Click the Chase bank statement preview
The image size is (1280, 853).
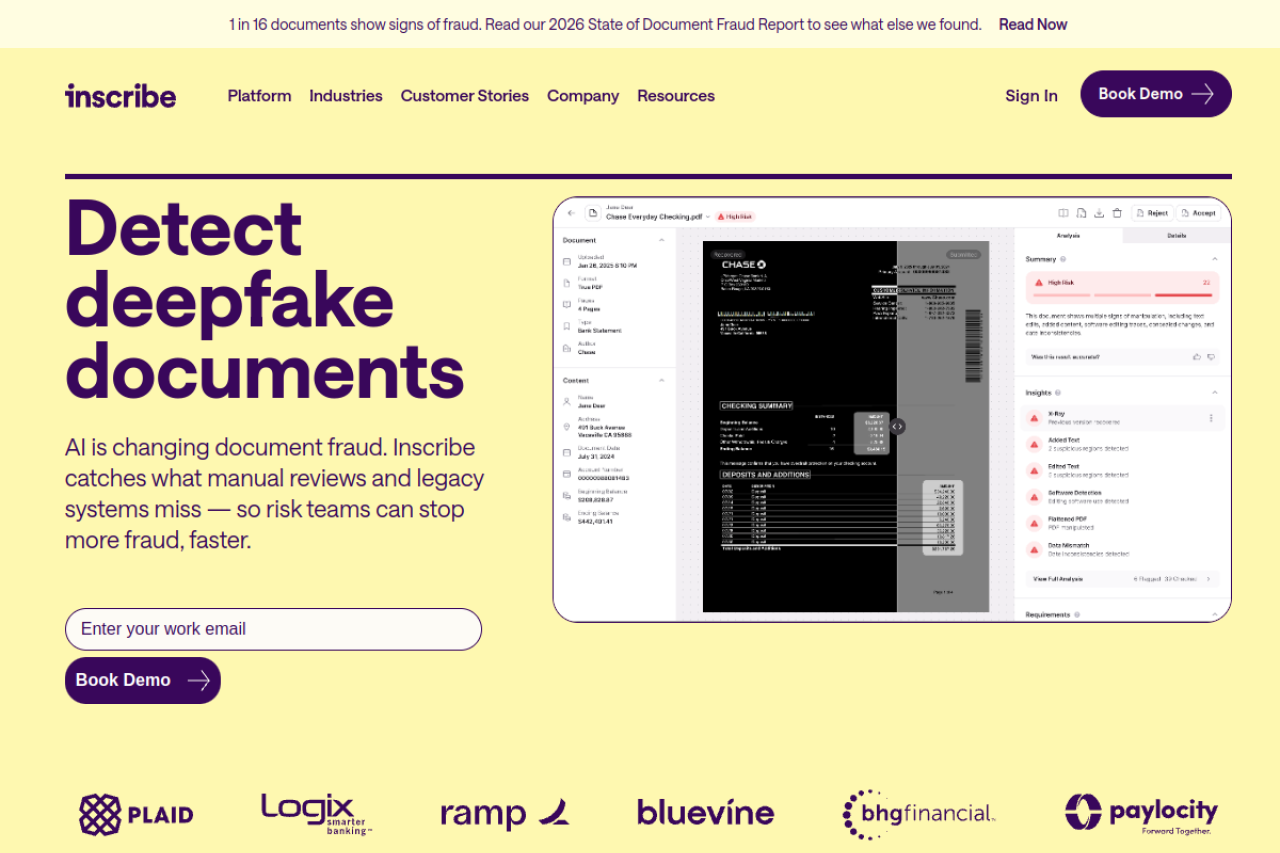846,426
